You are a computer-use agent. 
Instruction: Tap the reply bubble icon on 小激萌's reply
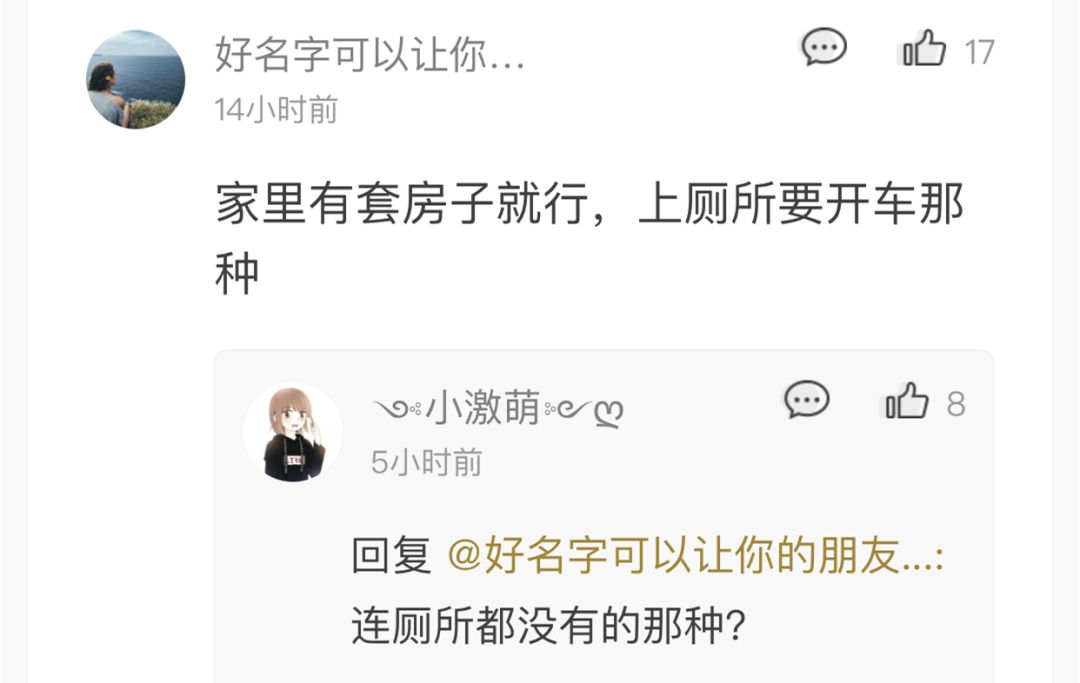tap(807, 399)
